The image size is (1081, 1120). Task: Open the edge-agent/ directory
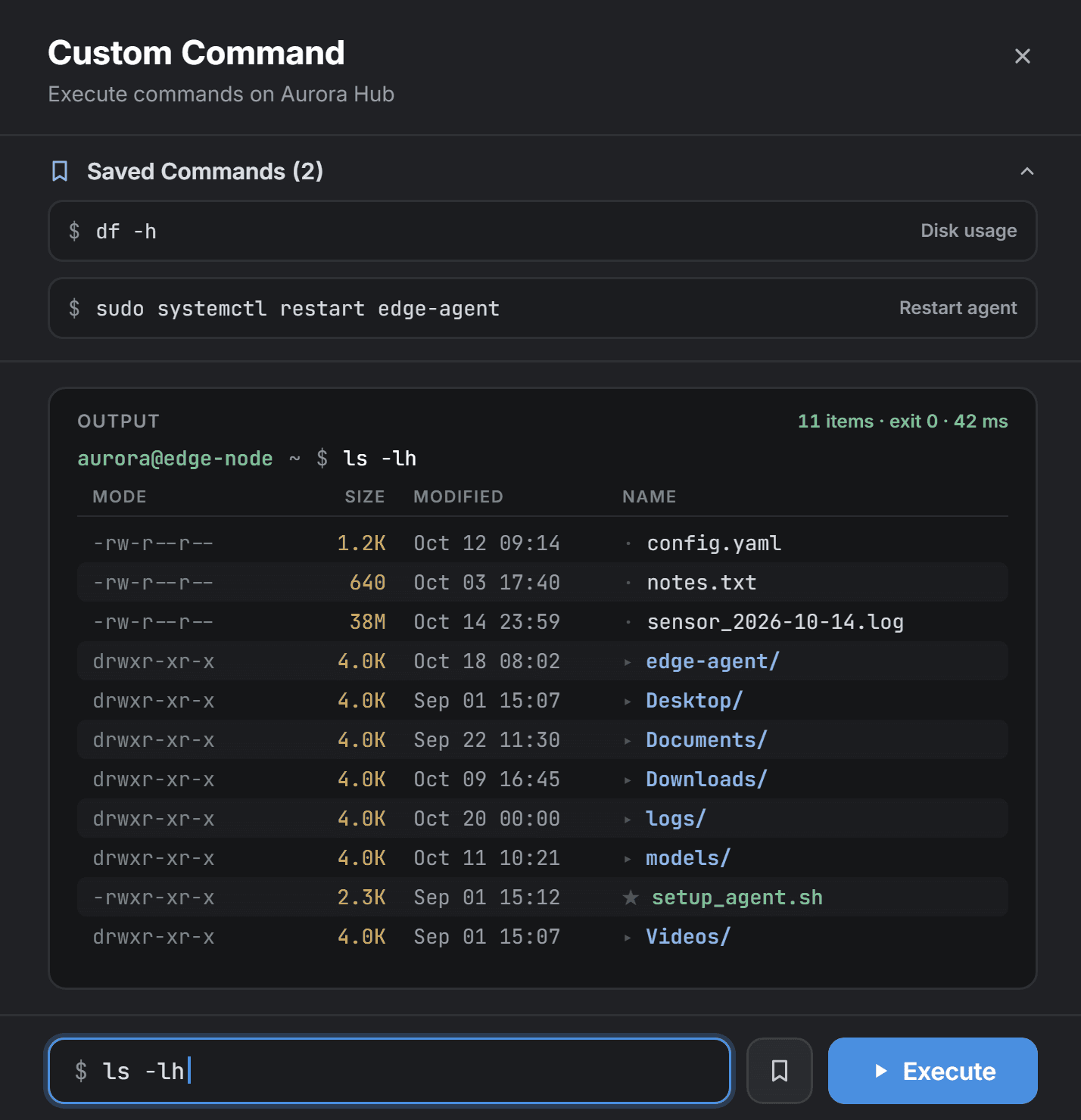coord(712,661)
